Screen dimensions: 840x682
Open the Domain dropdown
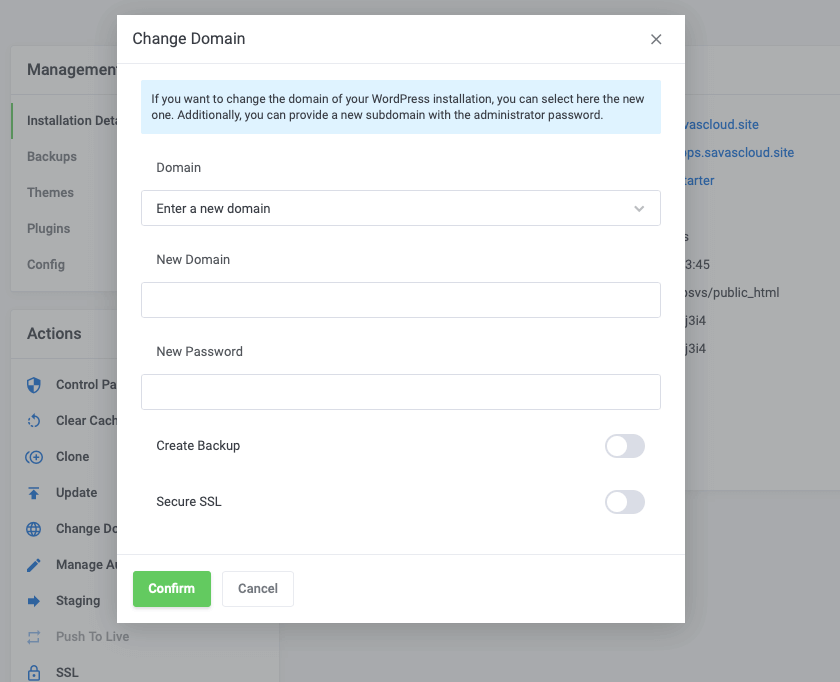click(401, 208)
